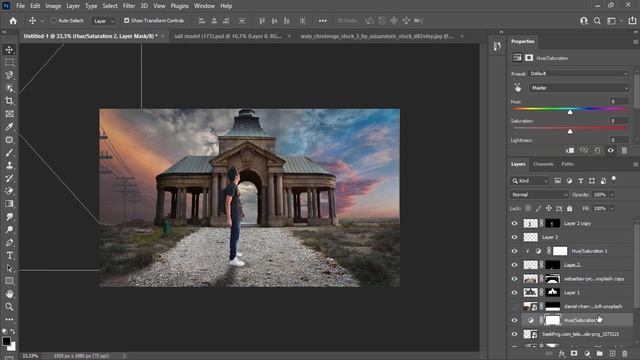Open the Search icon at top right
The width and height of the screenshot is (640, 360).
coord(597,21)
